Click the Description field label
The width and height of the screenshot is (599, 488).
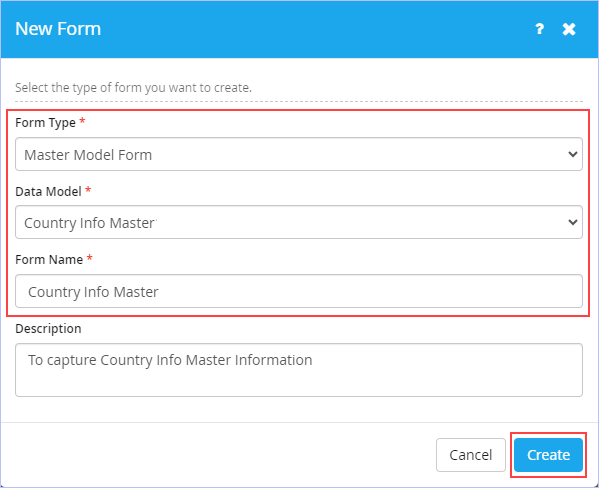coord(48,329)
